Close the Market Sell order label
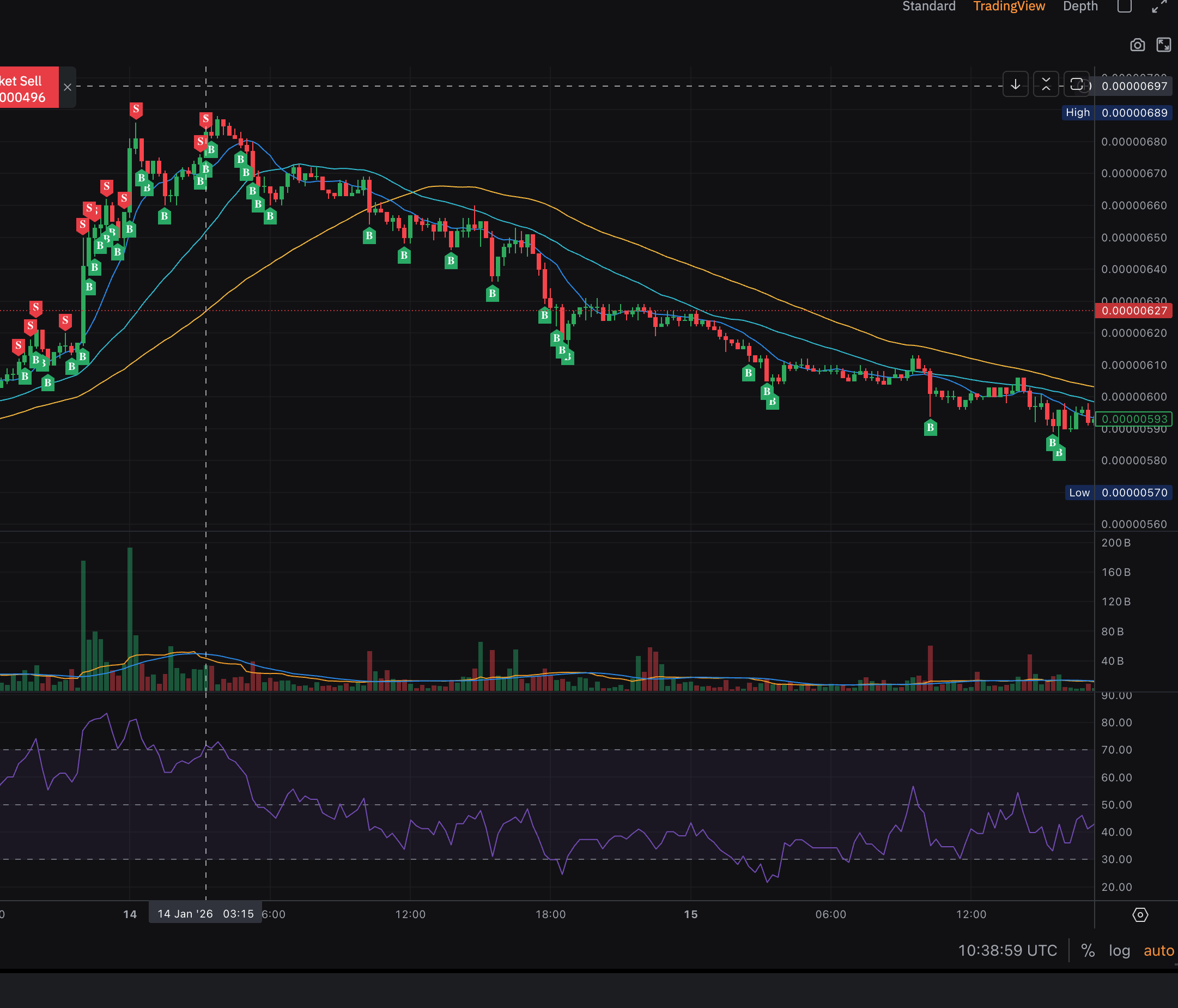This screenshot has width=1178, height=1008. [68, 87]
